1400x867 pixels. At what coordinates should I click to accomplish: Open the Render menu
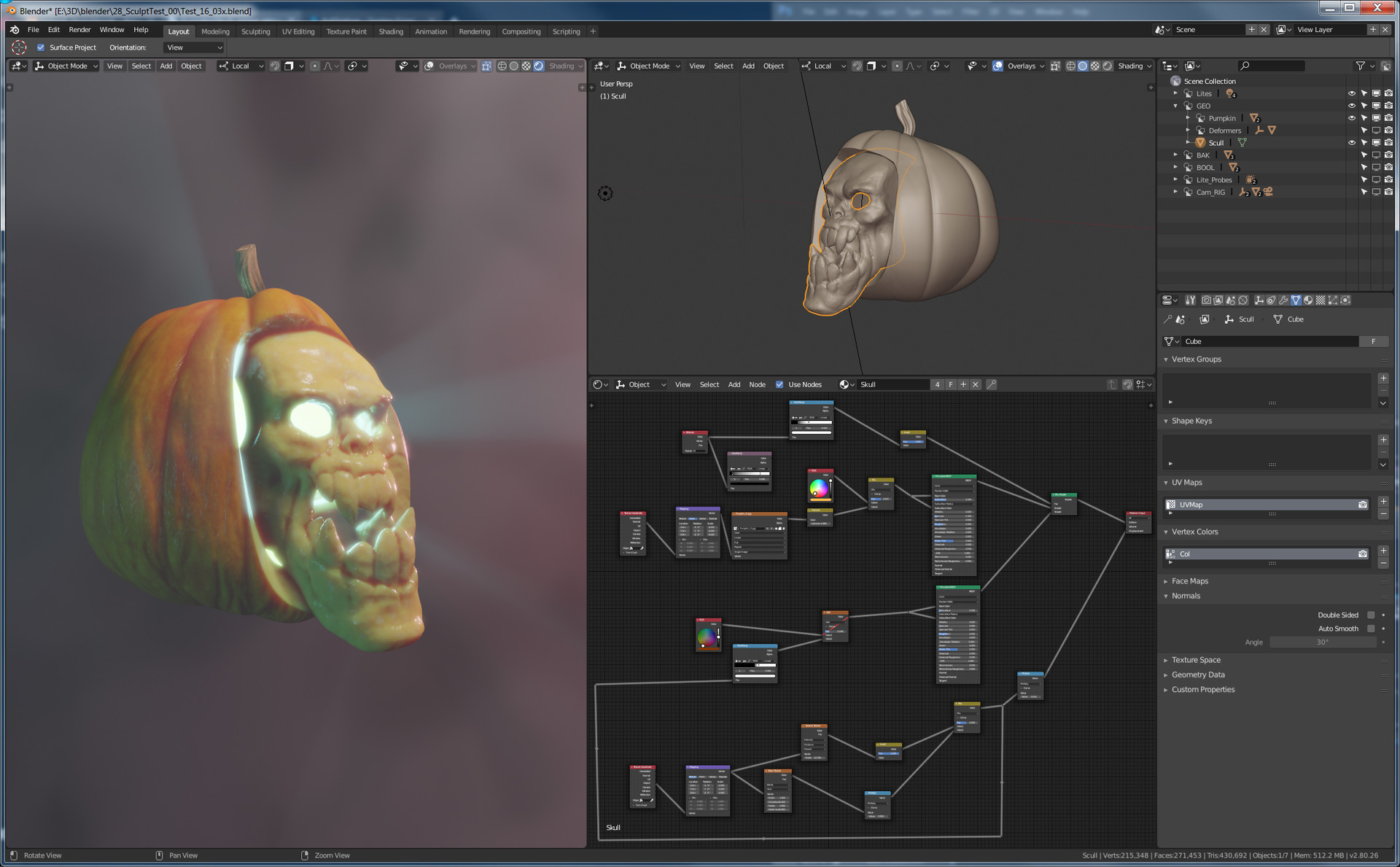tap(79, 30)
